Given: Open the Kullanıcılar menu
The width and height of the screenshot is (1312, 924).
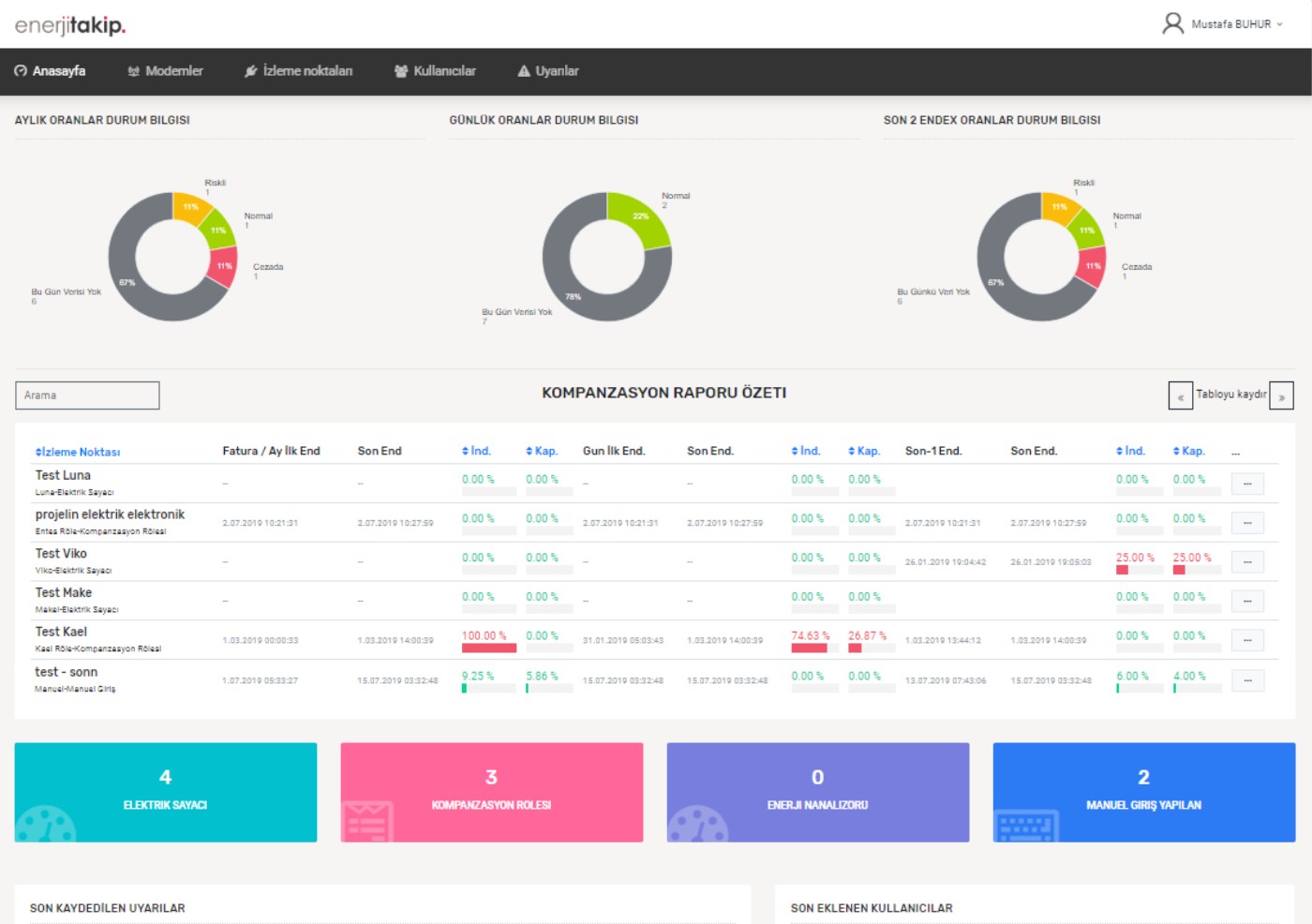Looking at the screenshot, I should point(435,71).
